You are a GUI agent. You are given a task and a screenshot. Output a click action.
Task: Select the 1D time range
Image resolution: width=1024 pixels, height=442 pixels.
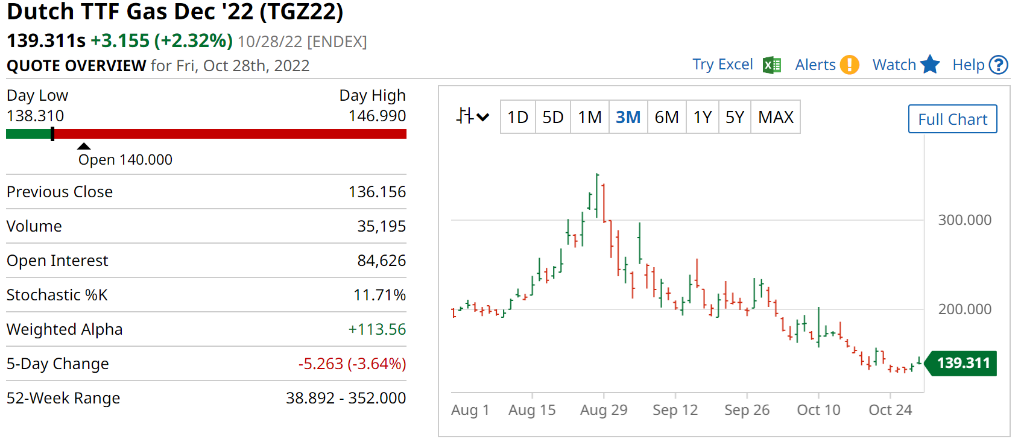(x=517, y=117)
